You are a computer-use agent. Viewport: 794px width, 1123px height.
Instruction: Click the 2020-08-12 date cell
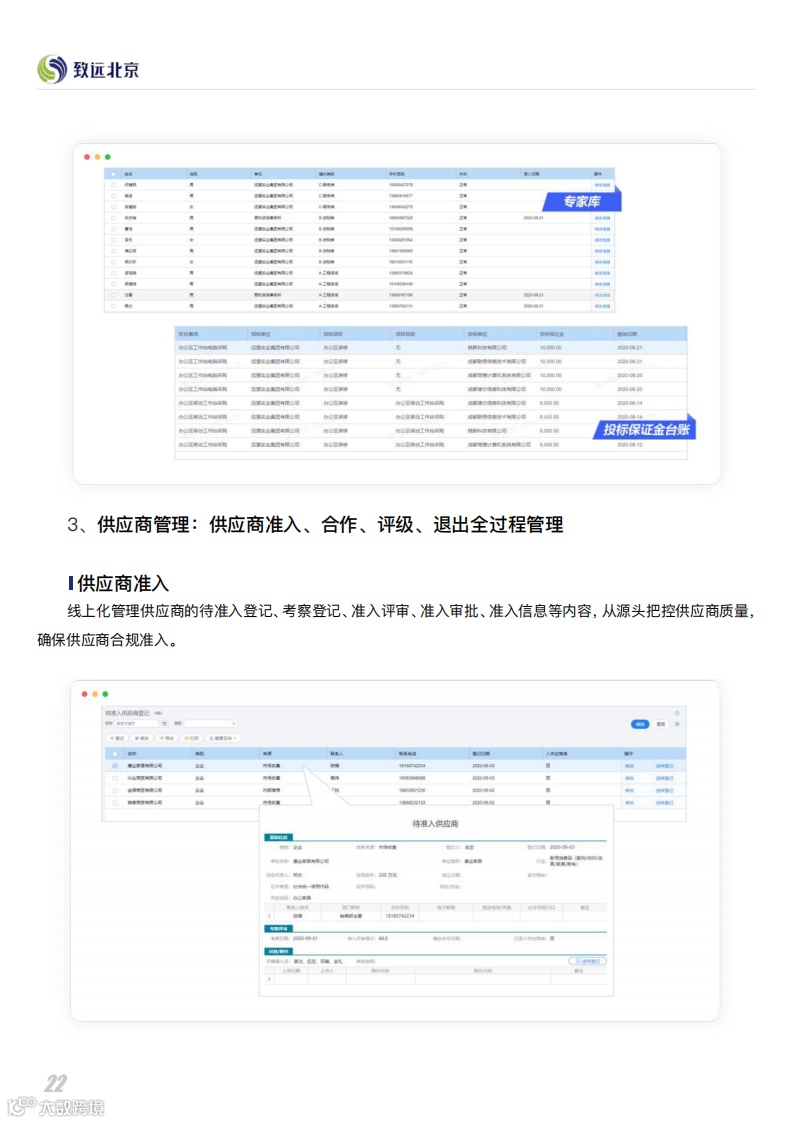click(x=630, y=445)
